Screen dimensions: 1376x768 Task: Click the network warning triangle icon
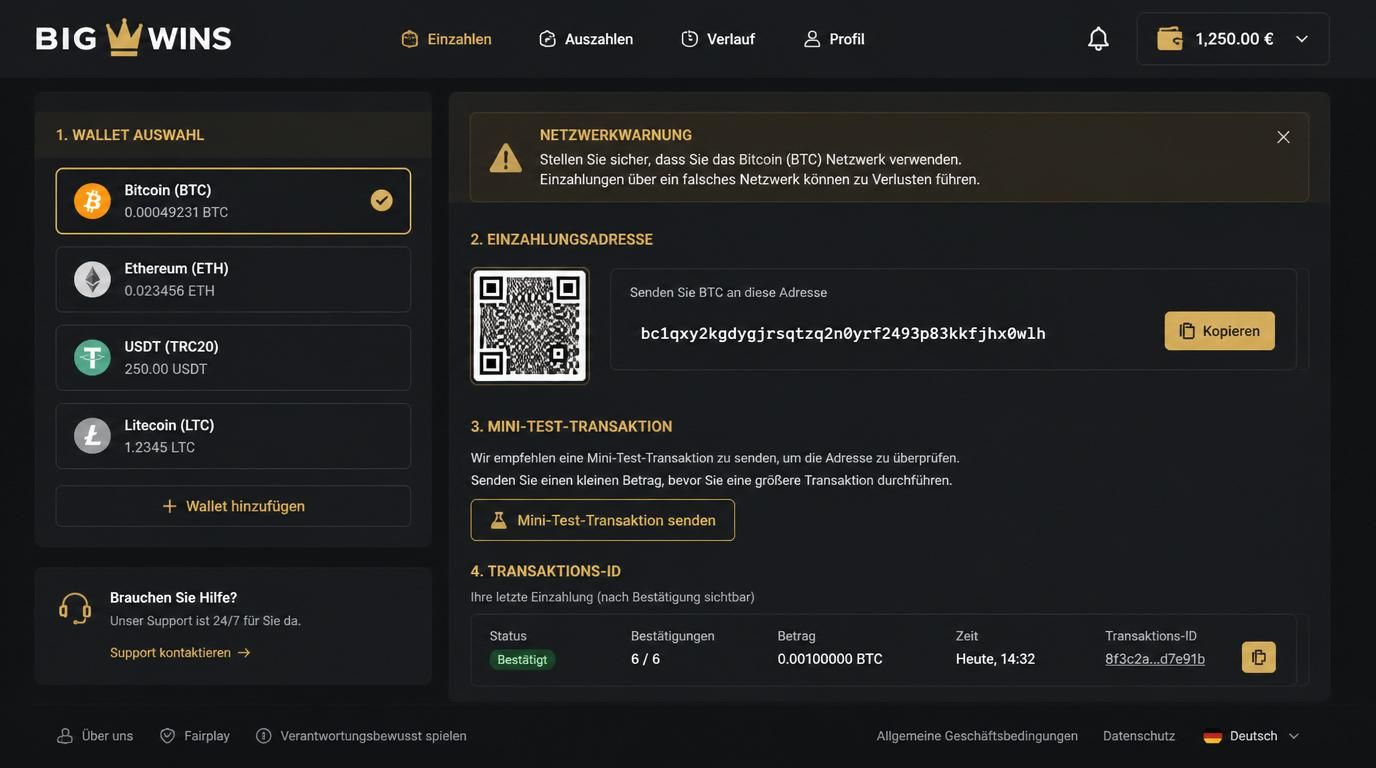(506, 158)
